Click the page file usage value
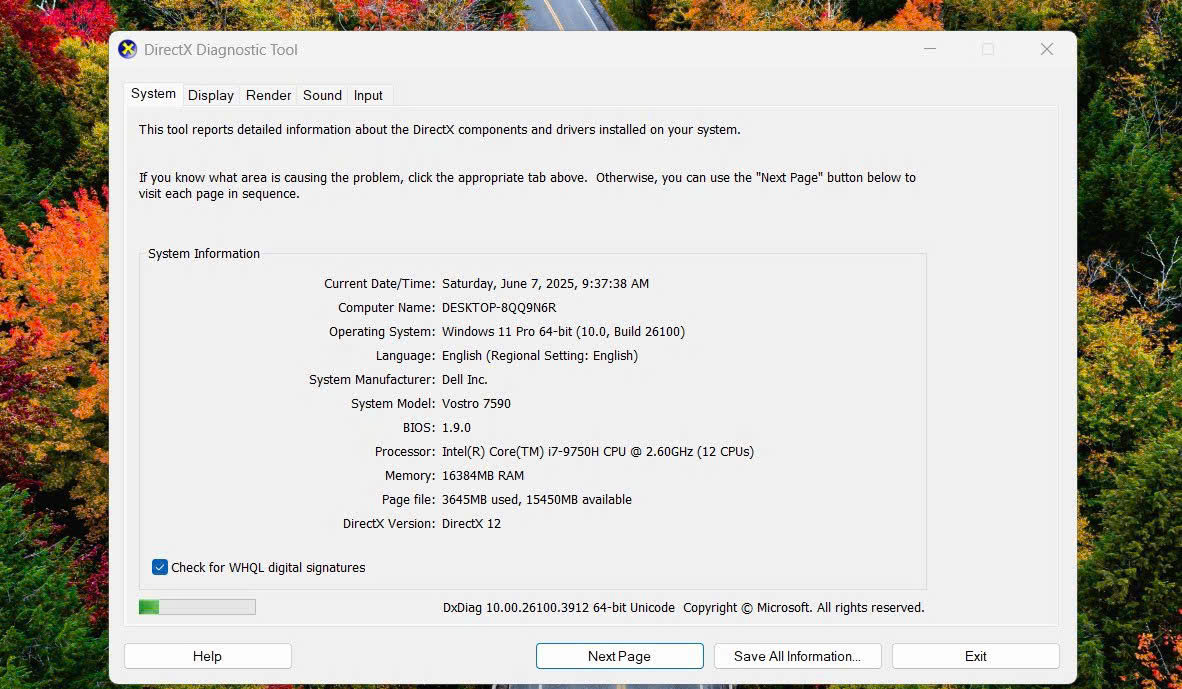 coord(537,500)
